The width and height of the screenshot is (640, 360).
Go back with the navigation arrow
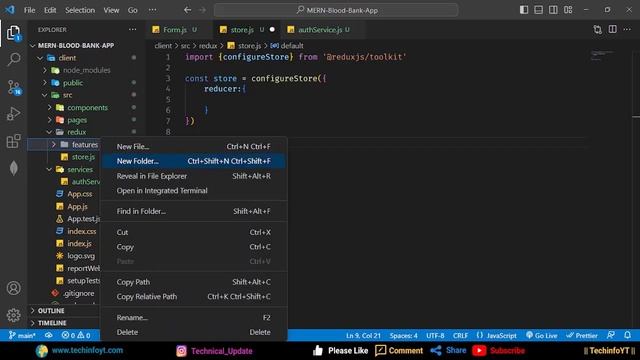[x=187, y=10]
